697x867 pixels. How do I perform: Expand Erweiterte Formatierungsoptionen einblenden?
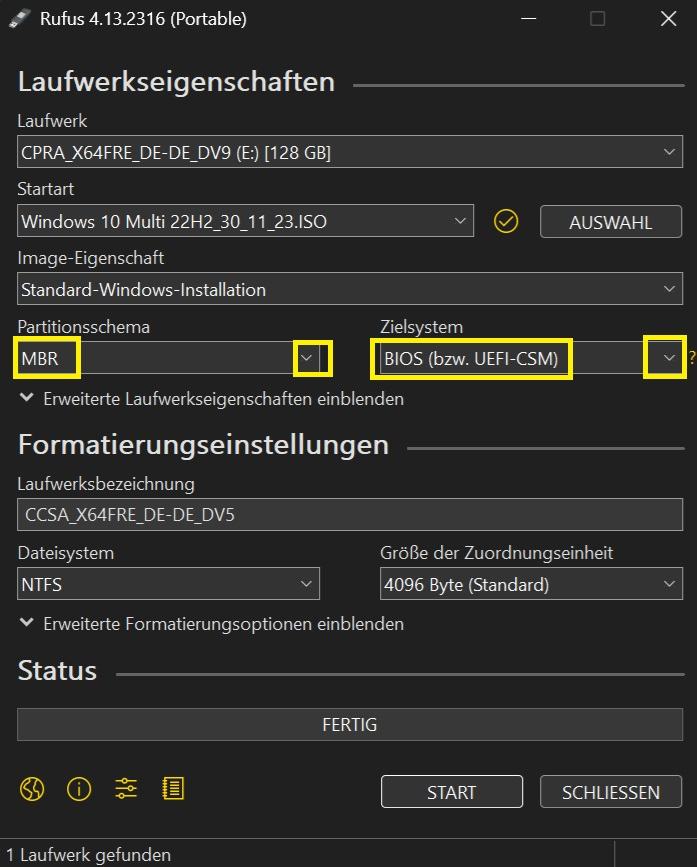click(x=212, y=624)
